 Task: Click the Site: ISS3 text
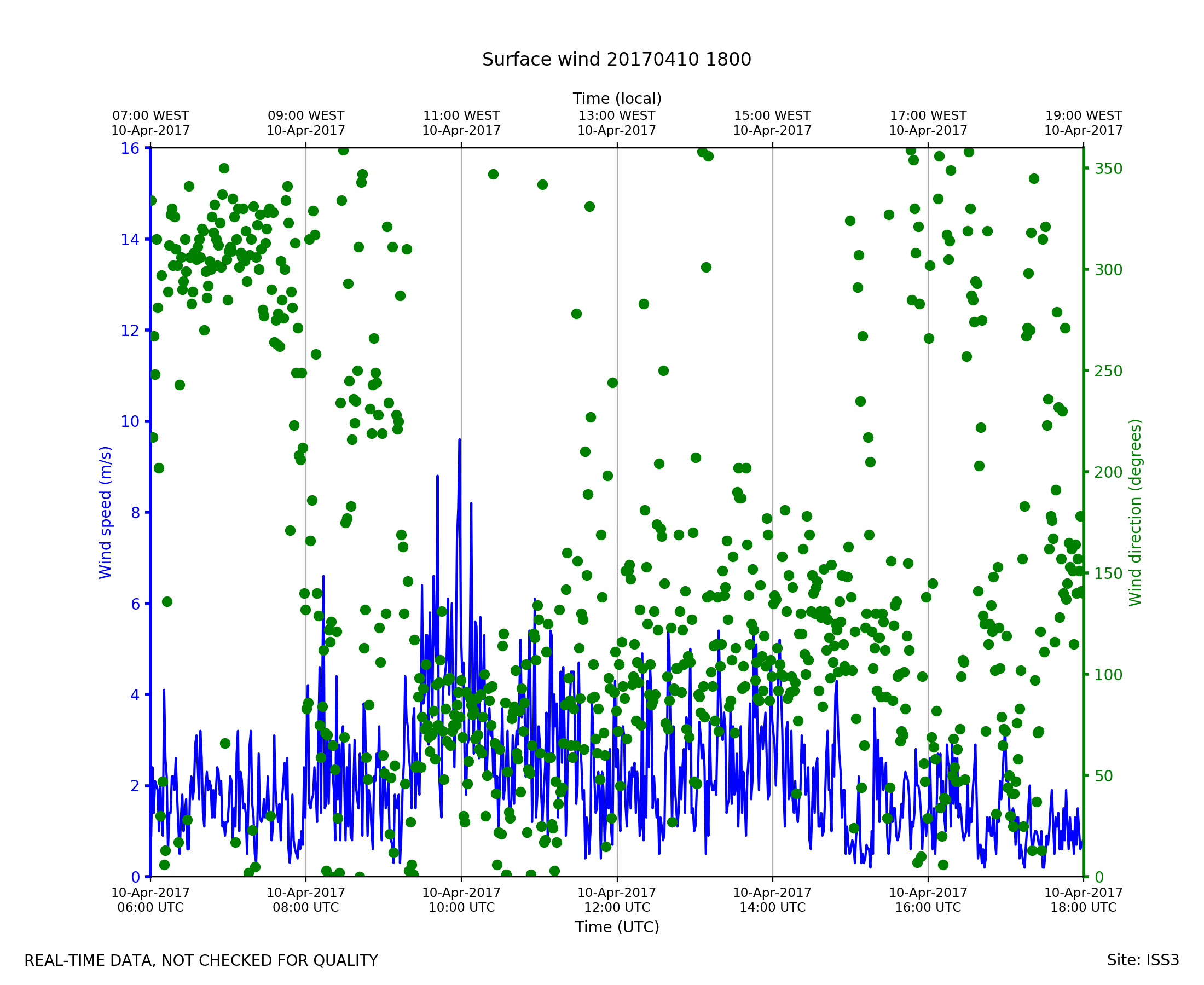point(1143,960)
